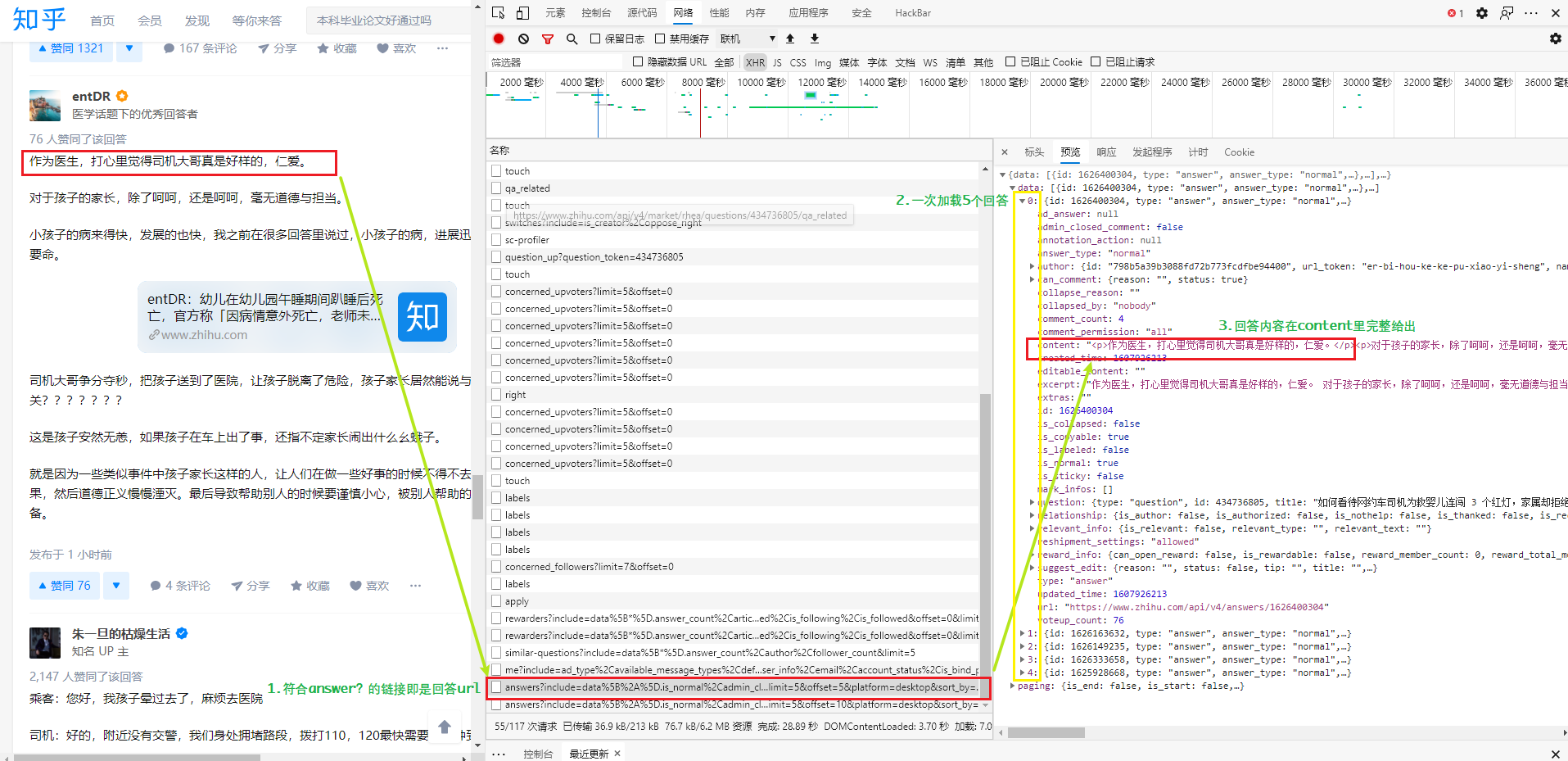Close the What's New drawer tab

click(x=617, y=754)
